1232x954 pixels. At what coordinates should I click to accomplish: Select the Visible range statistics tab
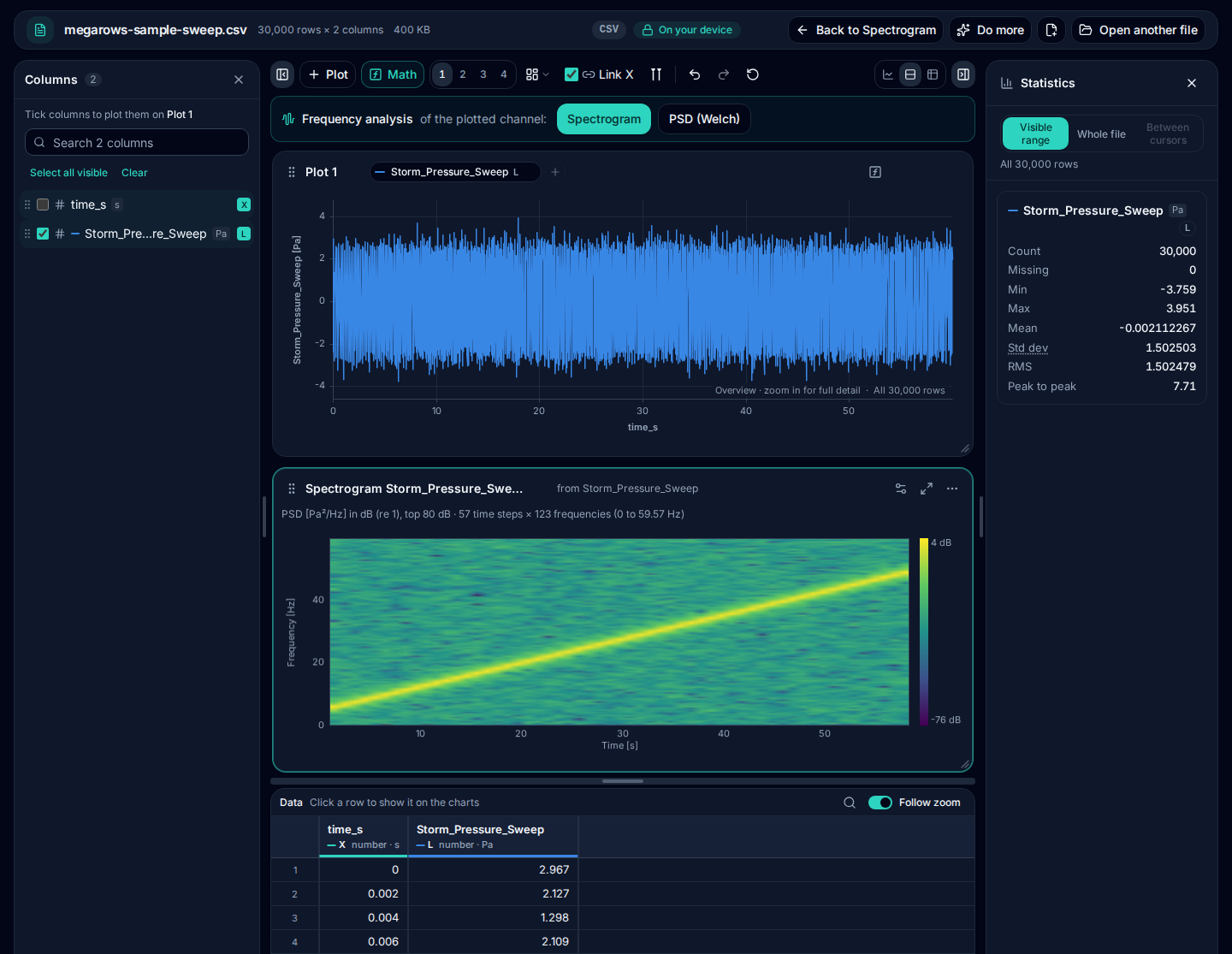tap(1035, 133)
